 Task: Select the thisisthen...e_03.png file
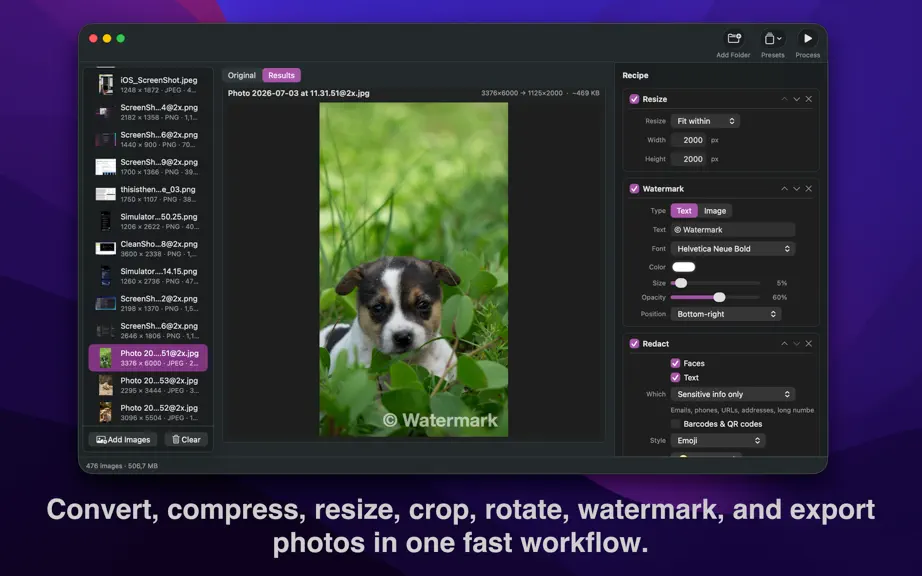click(148, 194)
